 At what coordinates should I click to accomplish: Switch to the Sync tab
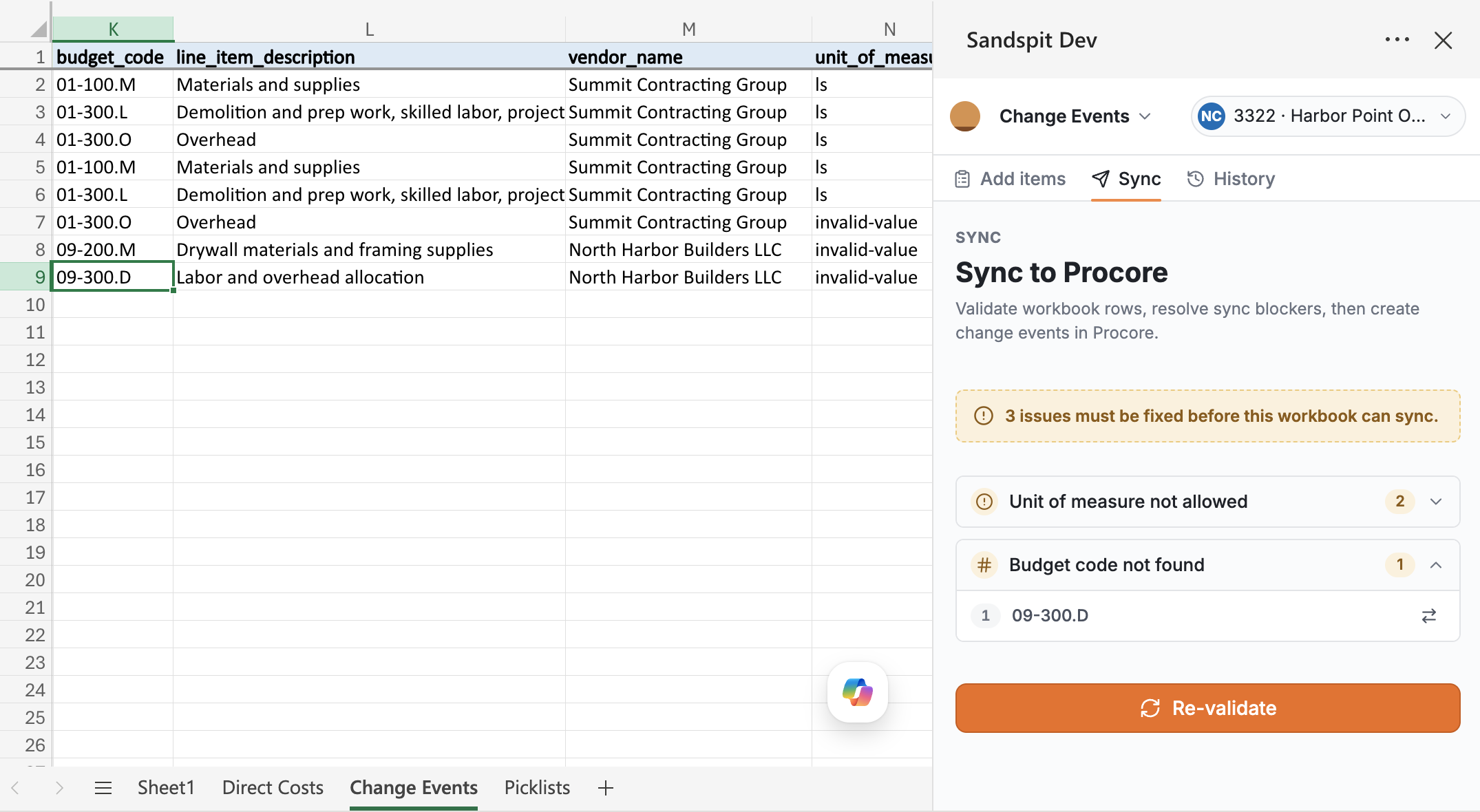(1126, 179)
